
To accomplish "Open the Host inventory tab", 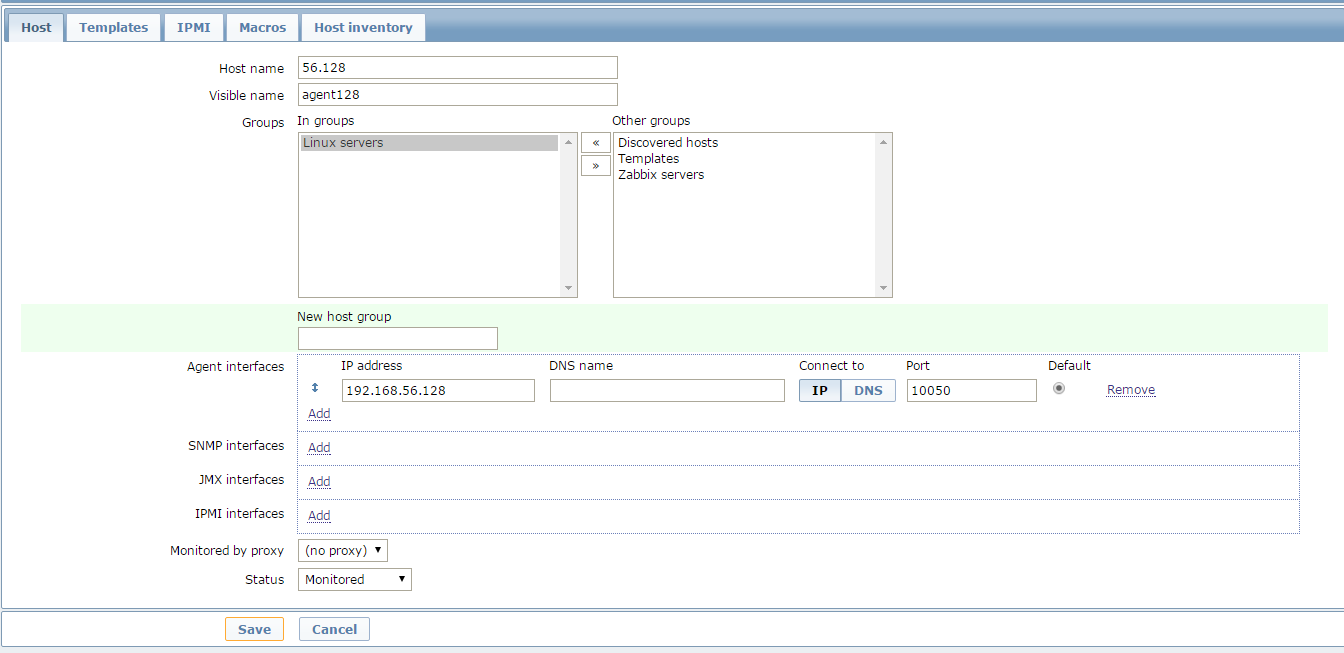I will [x=363, y=27].
